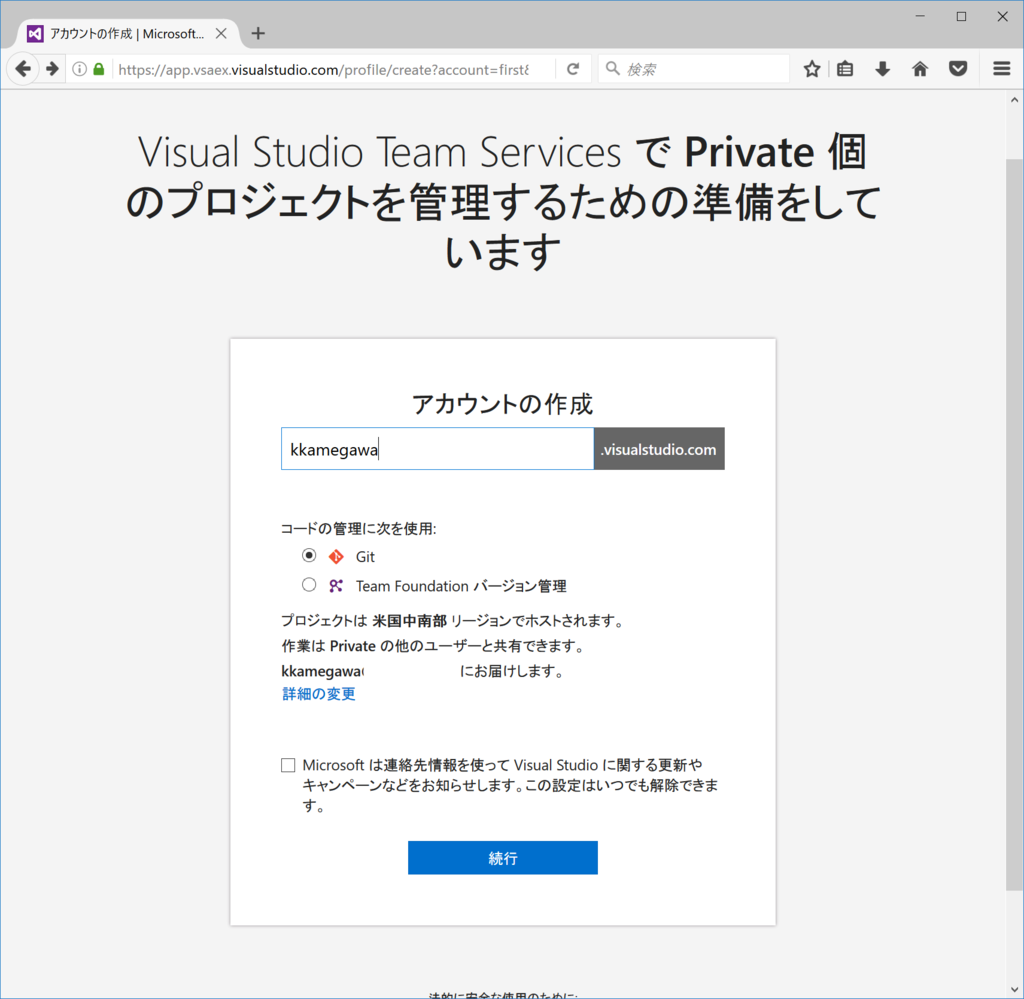Click the account name input field
Viewport: 1024px width, 999px height.
tap(438, 449)
